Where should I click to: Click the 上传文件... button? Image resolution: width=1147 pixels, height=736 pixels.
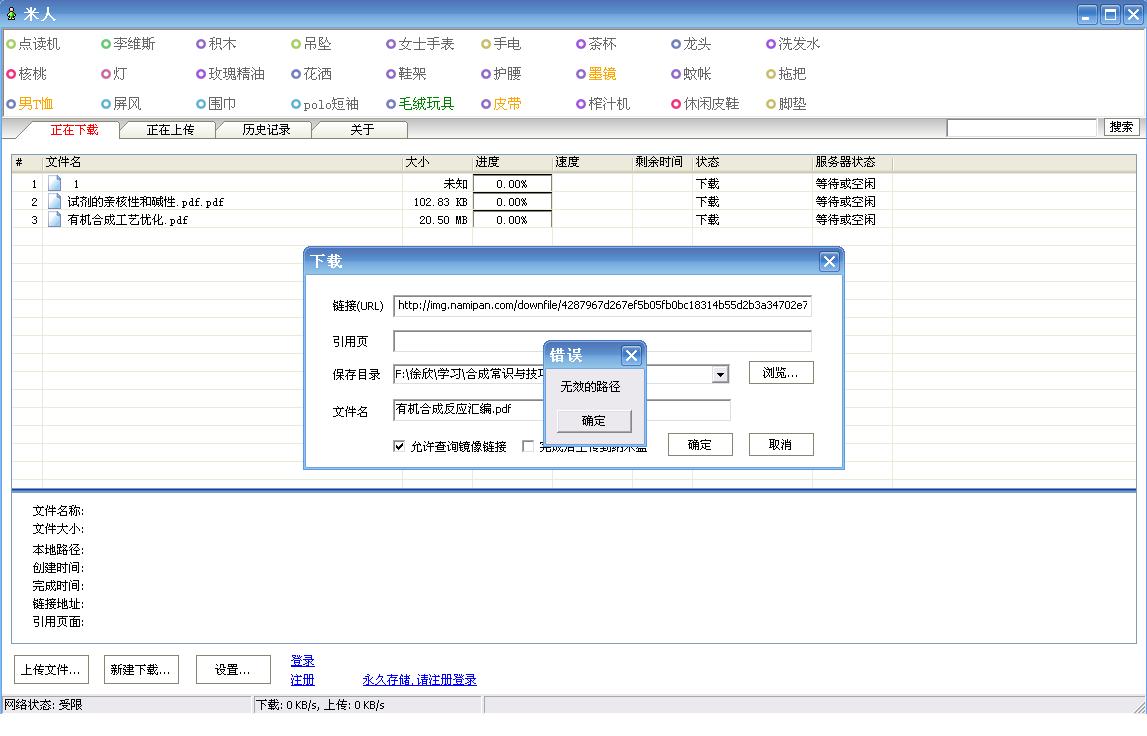tap(51, 669)
